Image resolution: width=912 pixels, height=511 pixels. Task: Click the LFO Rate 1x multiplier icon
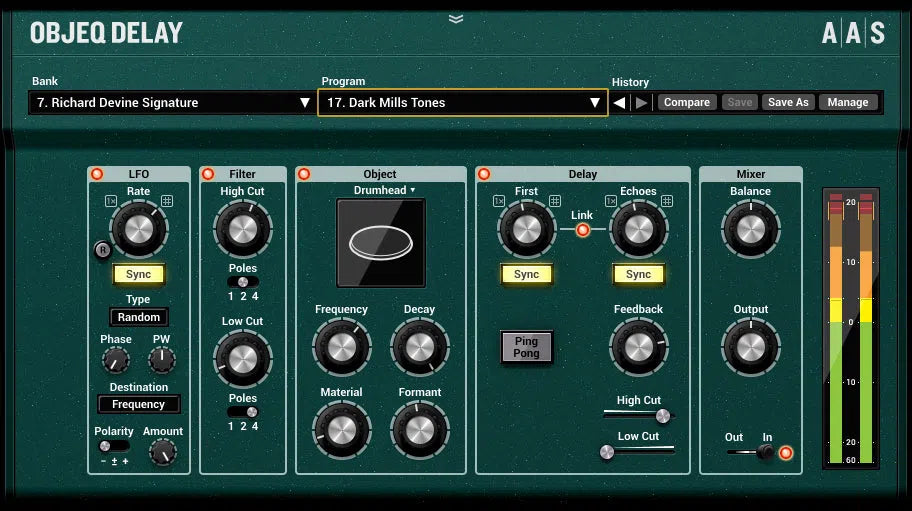[111, 201]
